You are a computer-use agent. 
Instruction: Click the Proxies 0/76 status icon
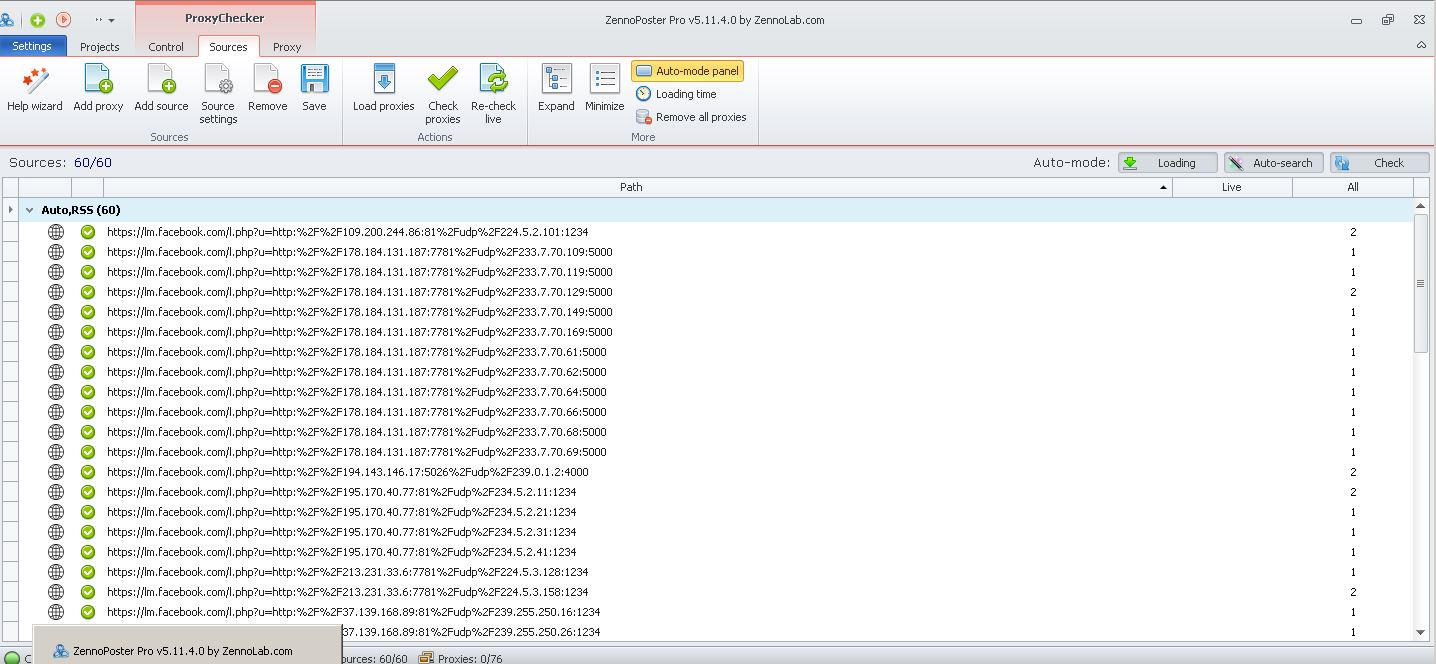coord(427,658)
